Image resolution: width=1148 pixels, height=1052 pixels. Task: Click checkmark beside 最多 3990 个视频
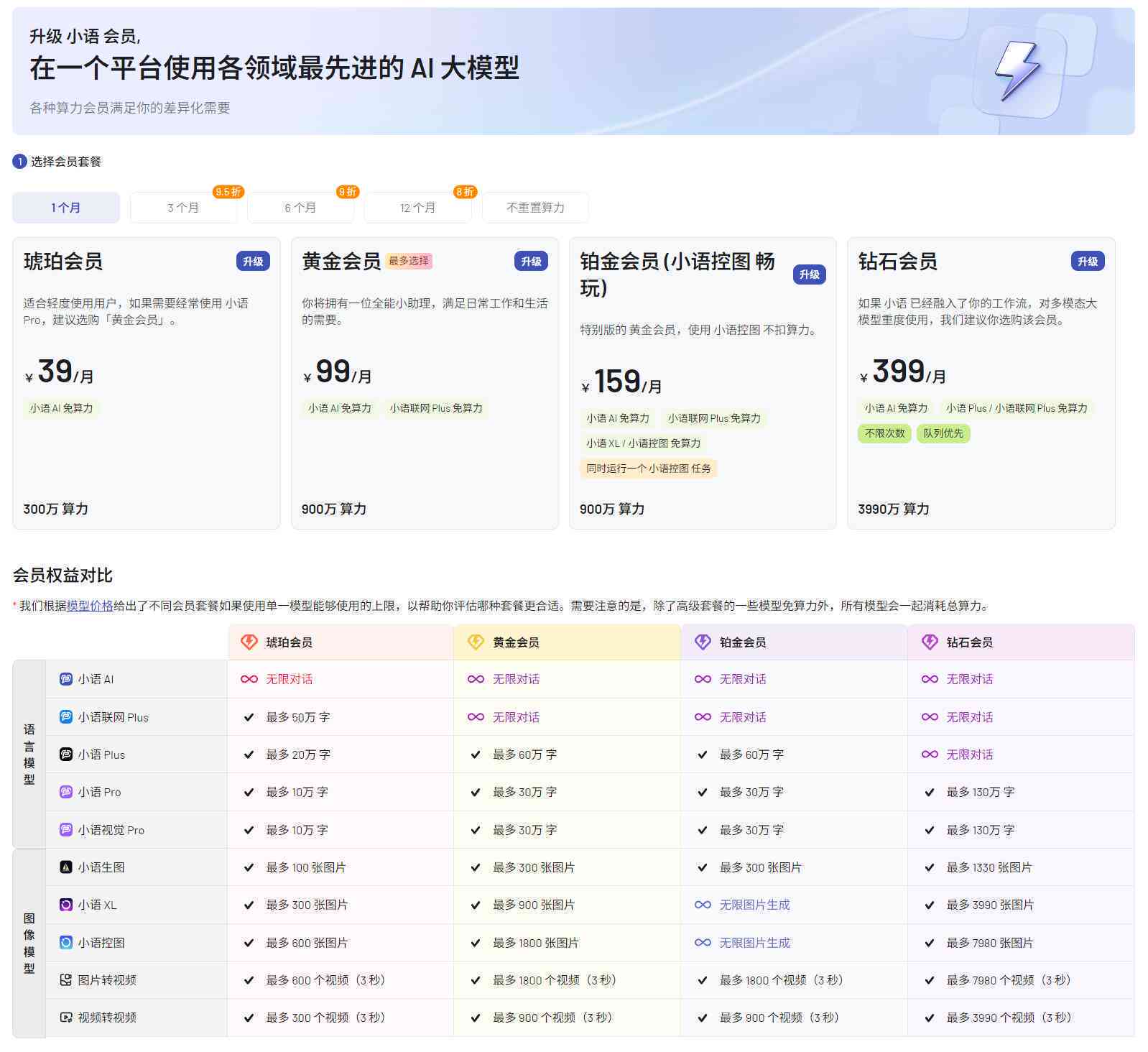(929, 1018)
